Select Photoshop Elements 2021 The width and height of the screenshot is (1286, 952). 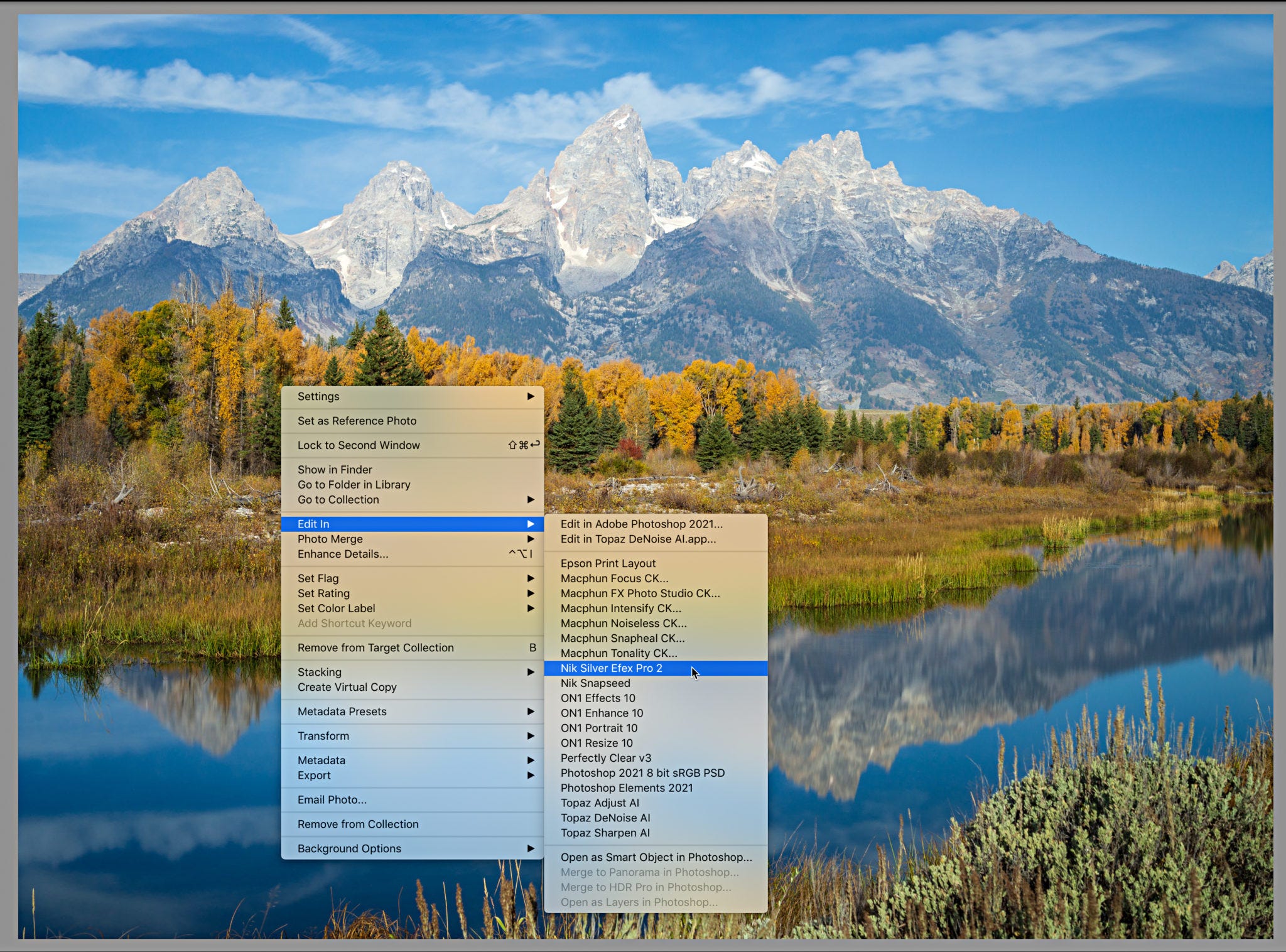tap(656, 788)
